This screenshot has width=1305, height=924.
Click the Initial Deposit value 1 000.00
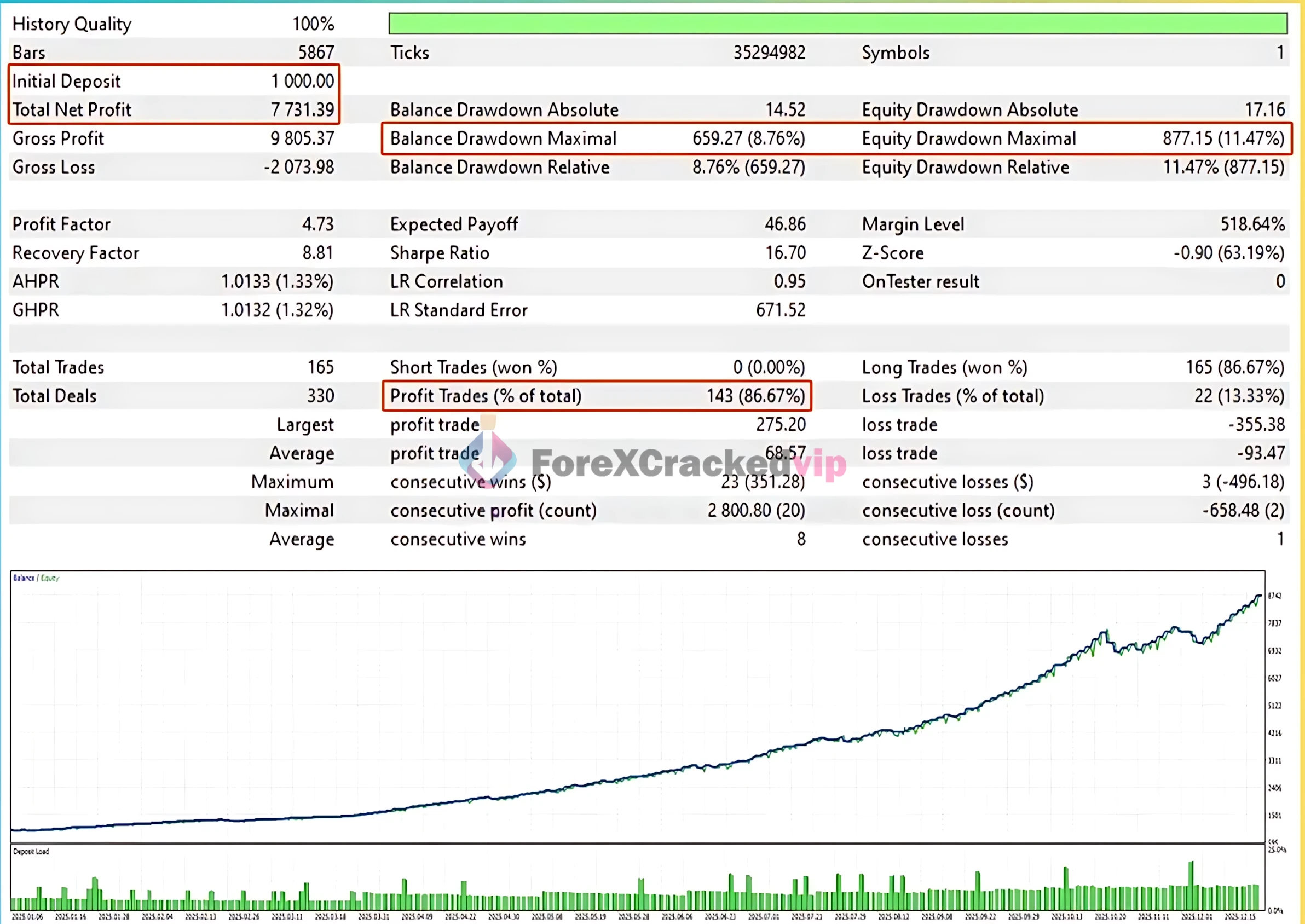click(302, 82)
